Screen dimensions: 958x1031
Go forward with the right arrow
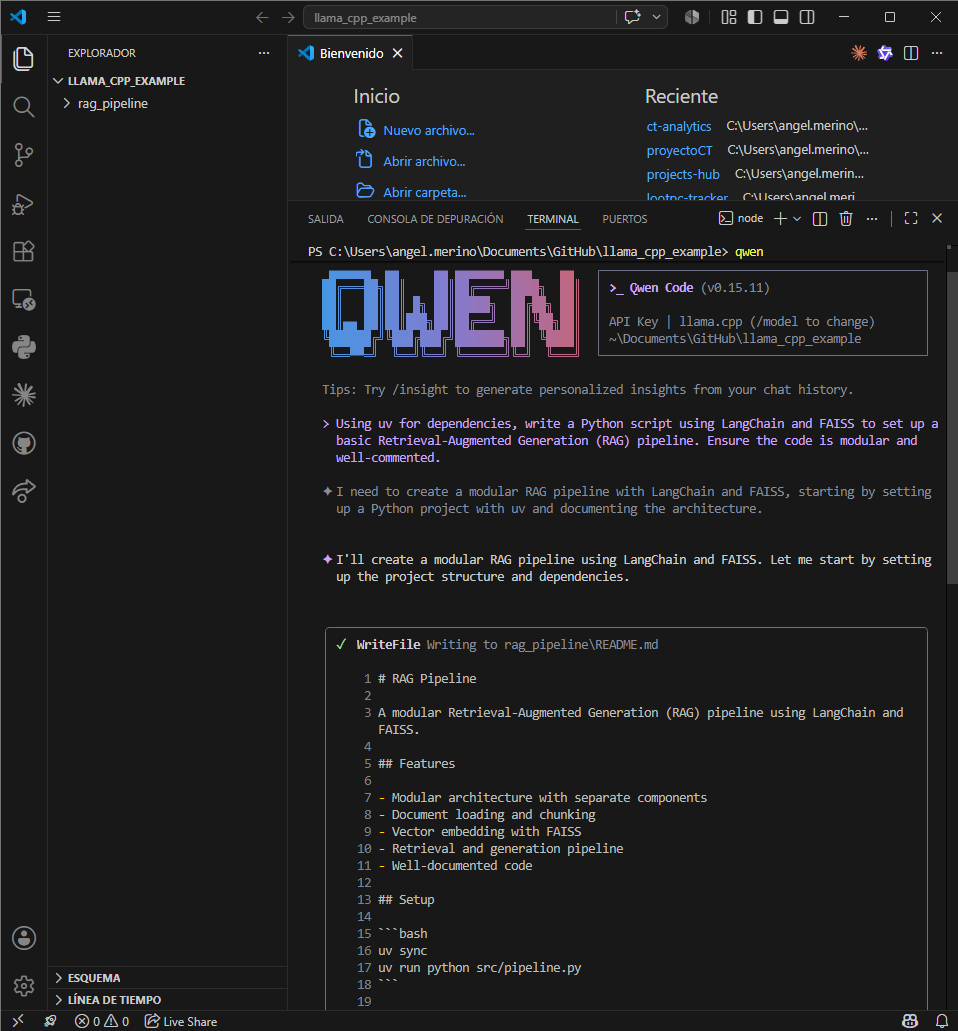tap(288, 18)
